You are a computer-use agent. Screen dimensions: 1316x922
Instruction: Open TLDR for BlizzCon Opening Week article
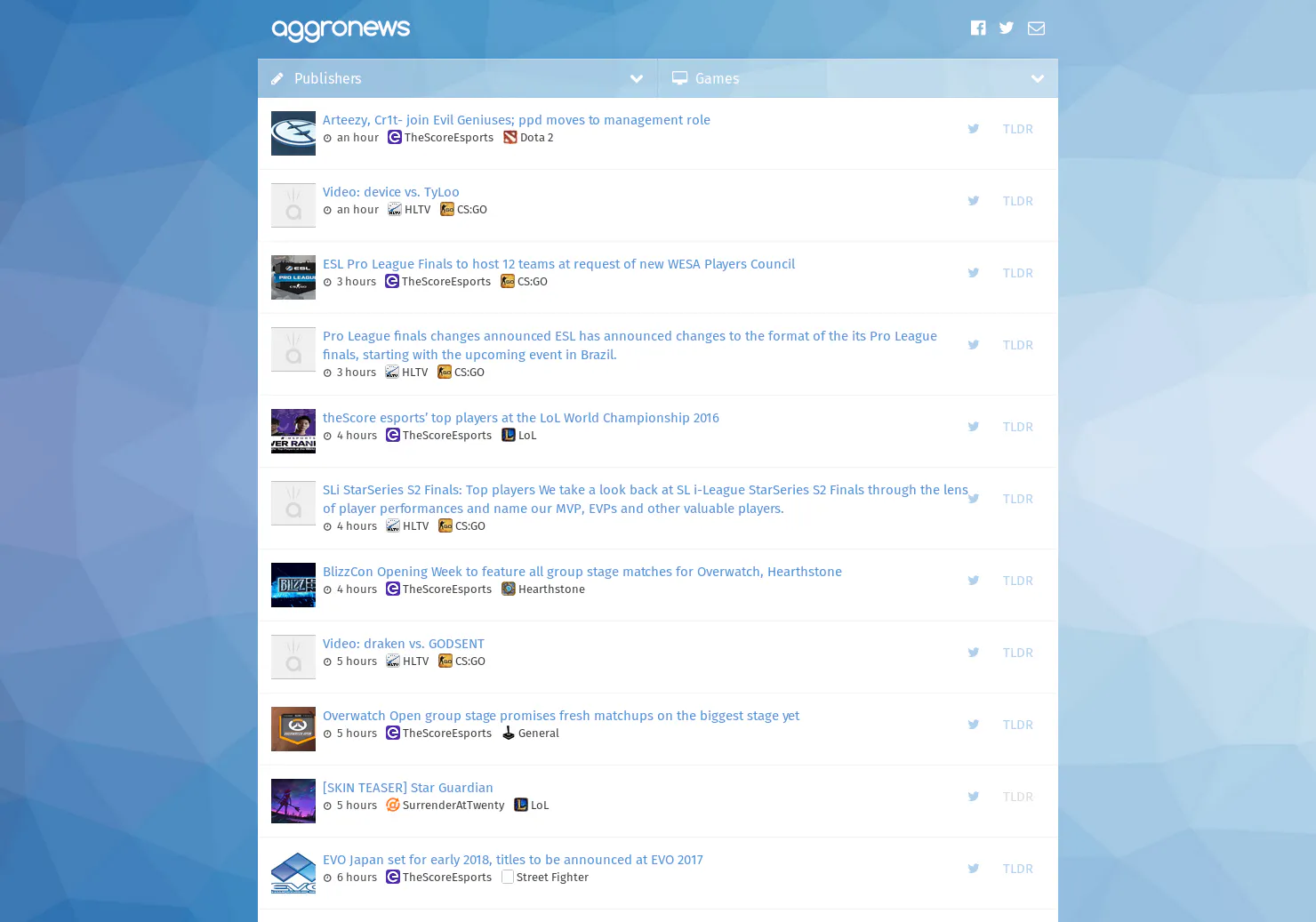[1017, 581]
